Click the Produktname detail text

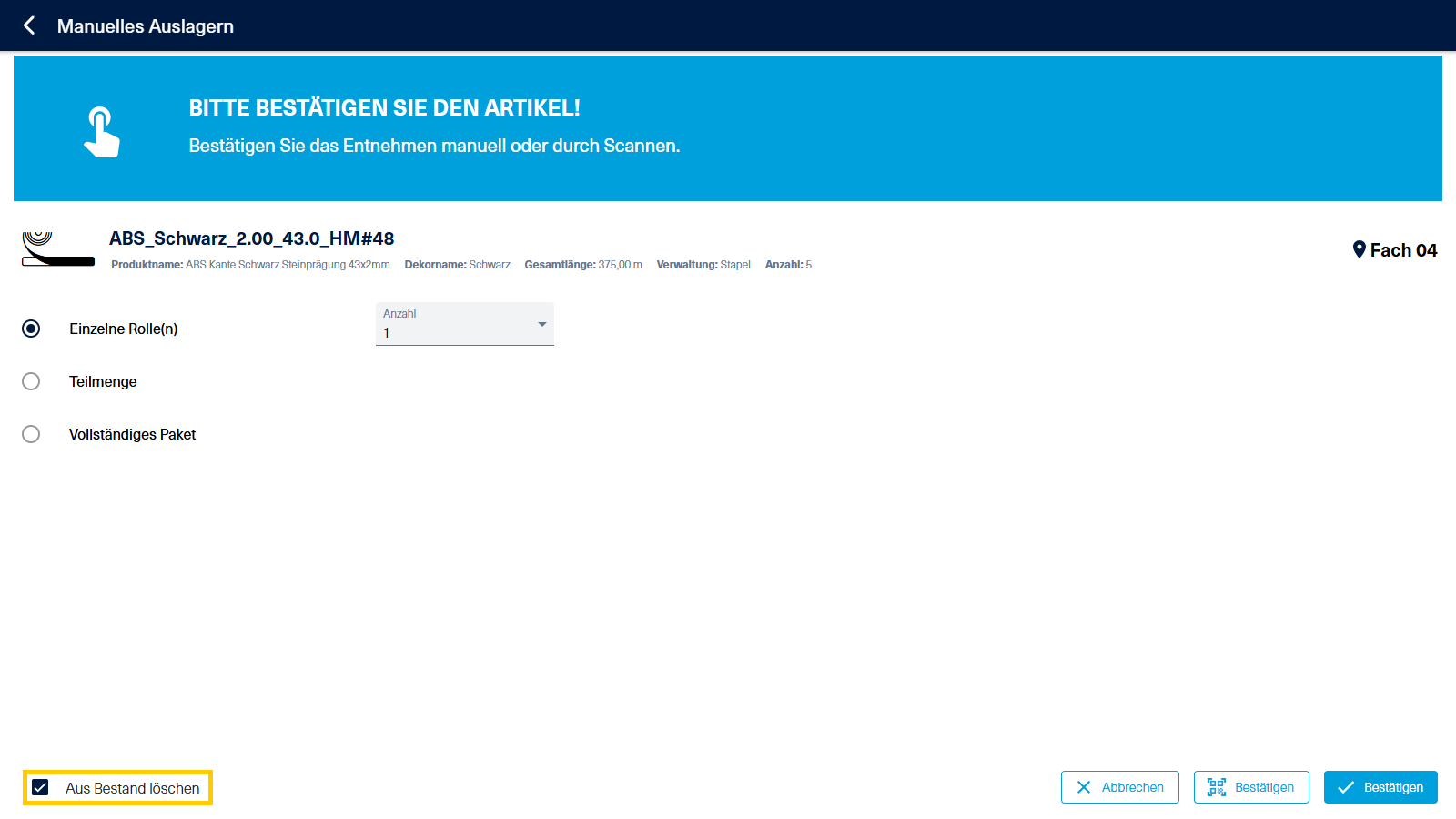pos(250,265)
